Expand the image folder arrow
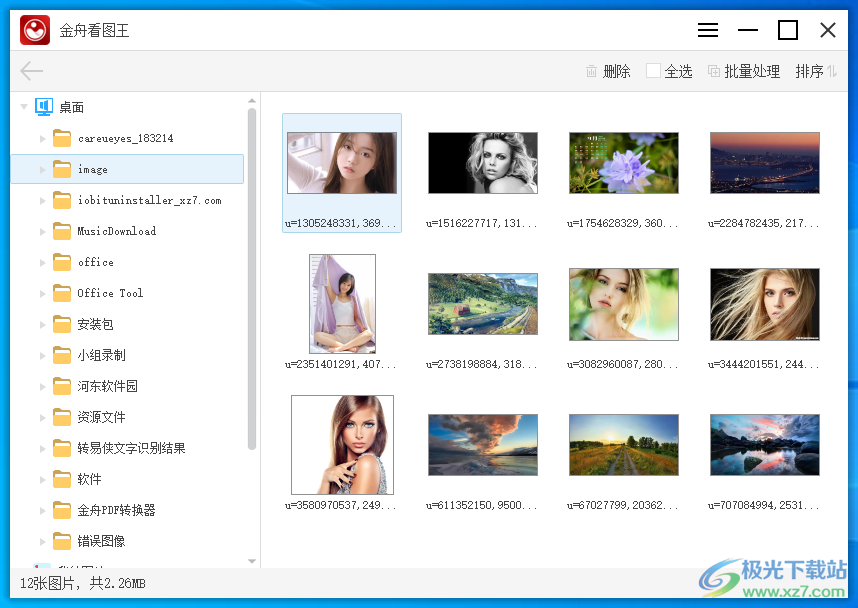This screenshot has height=608, width=858. coord(42,170)
